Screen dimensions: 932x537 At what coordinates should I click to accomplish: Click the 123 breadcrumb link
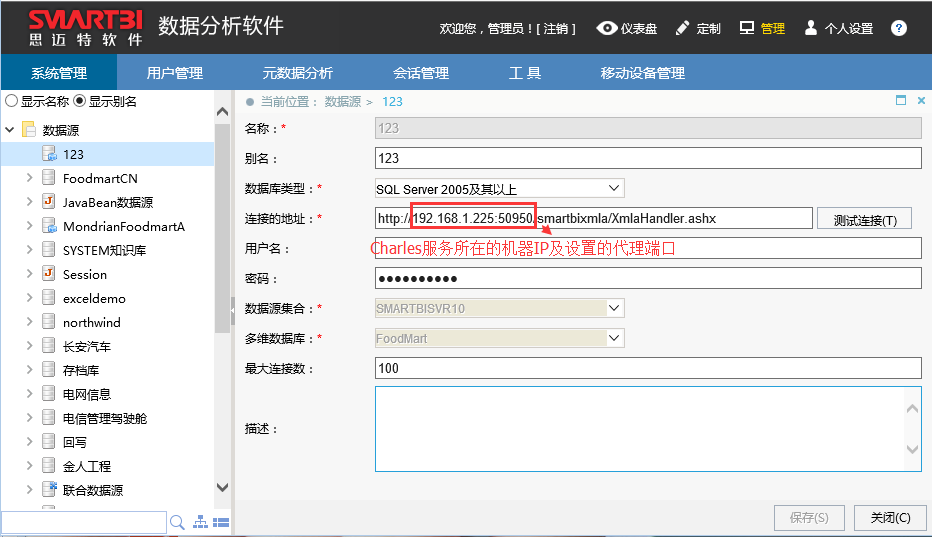click(x=392, y=102)
